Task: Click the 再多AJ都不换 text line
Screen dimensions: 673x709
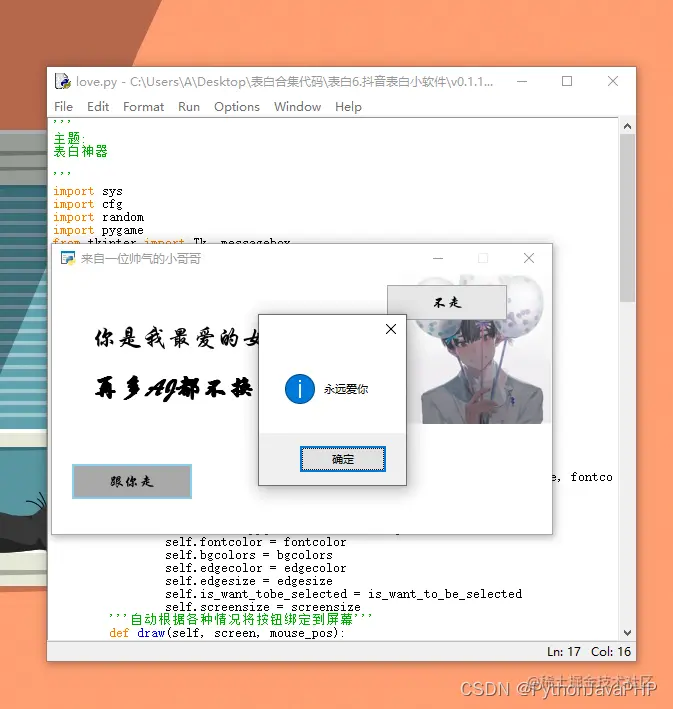Action: (x=174, y=388)
